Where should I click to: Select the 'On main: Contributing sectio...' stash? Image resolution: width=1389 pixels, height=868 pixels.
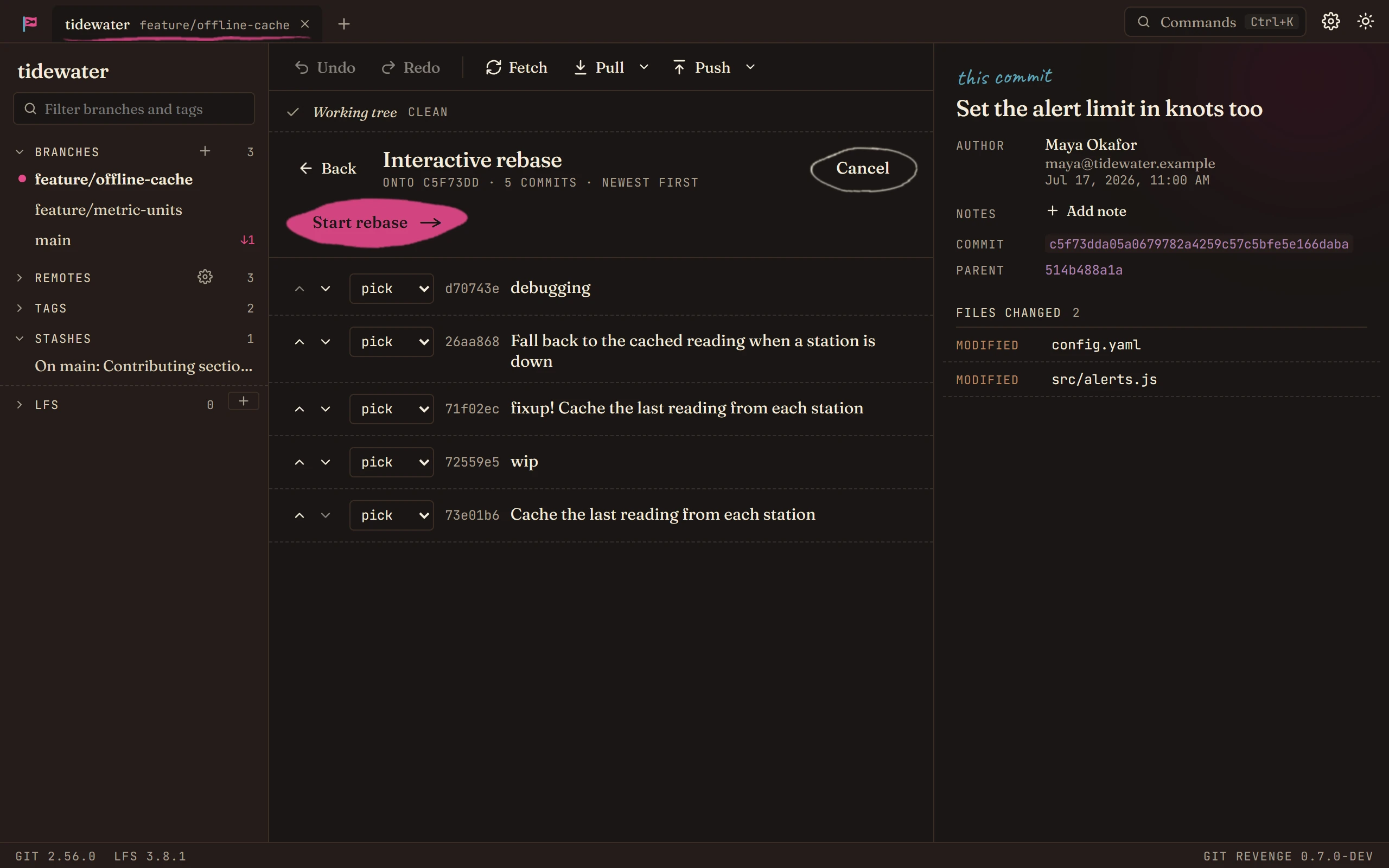143,366
